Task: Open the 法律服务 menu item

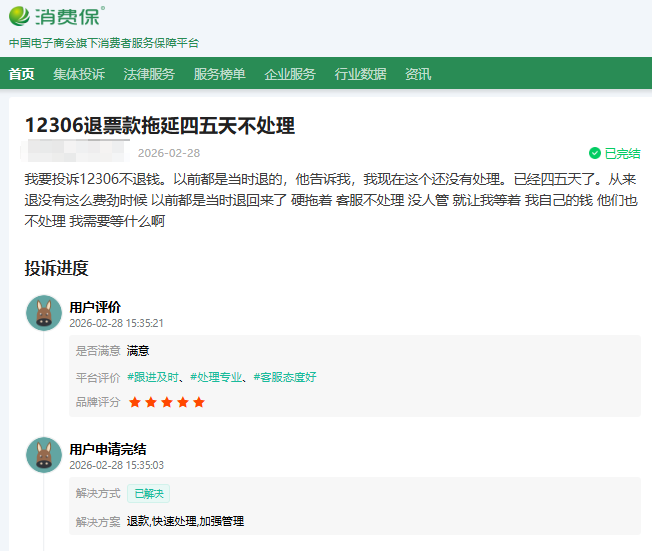Action: [149, 74]
